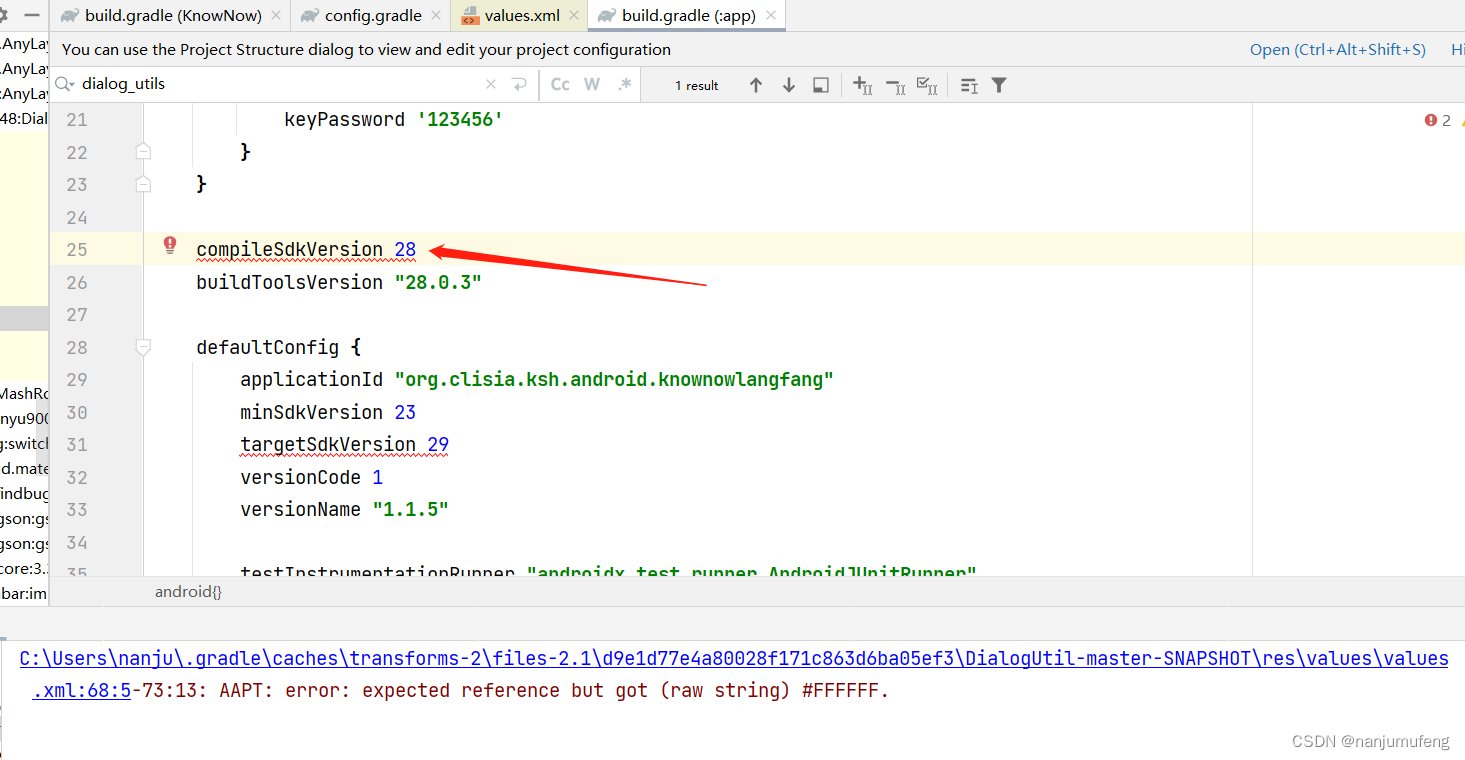This screenshot has width=1465, height=760.
Task: Toggle Match Case (Cc) search option
Action: click(560, 84)
